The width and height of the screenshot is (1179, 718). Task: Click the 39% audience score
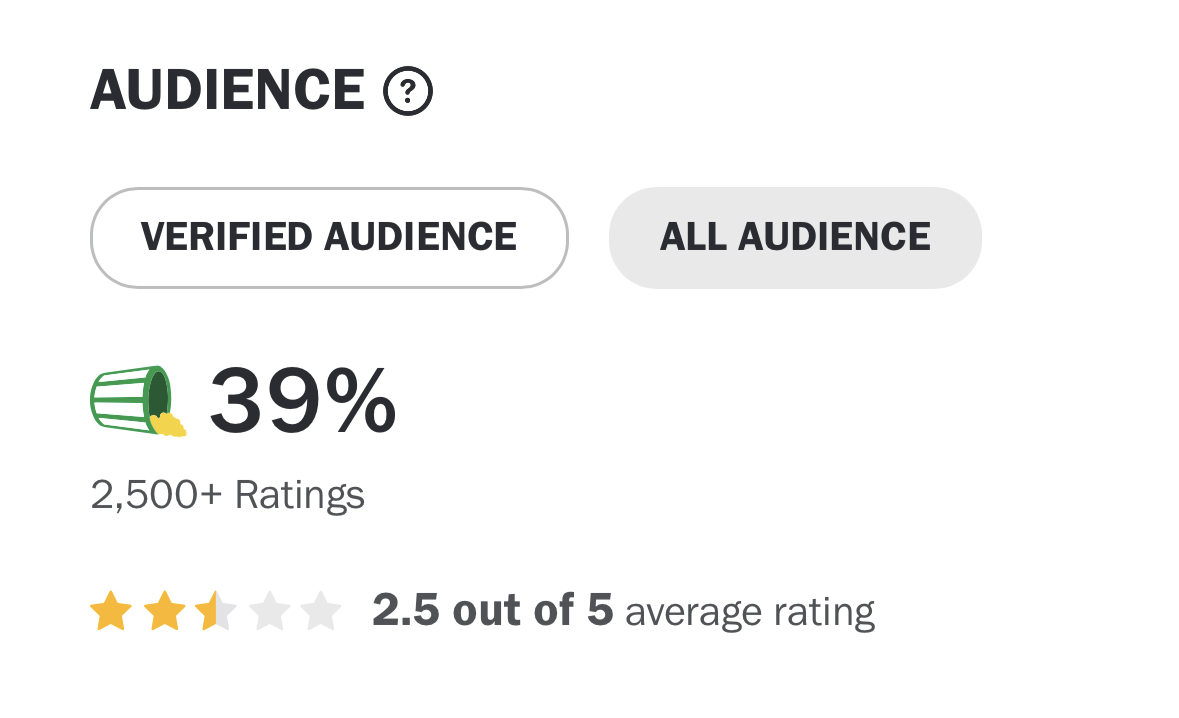pos(302,401)
